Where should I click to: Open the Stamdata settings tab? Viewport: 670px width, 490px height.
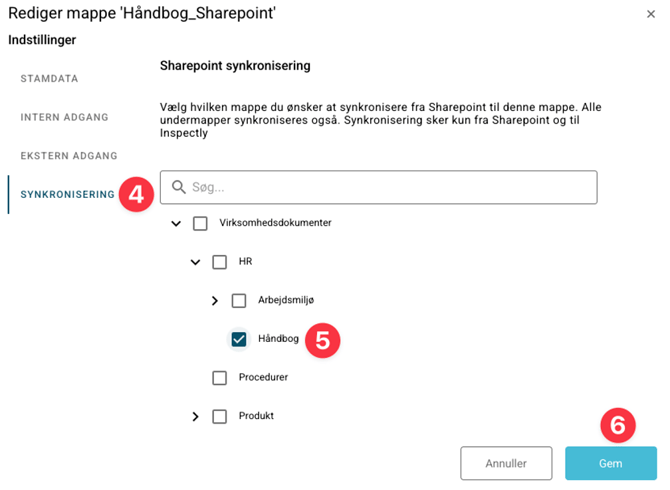click(x=50, y=79)
